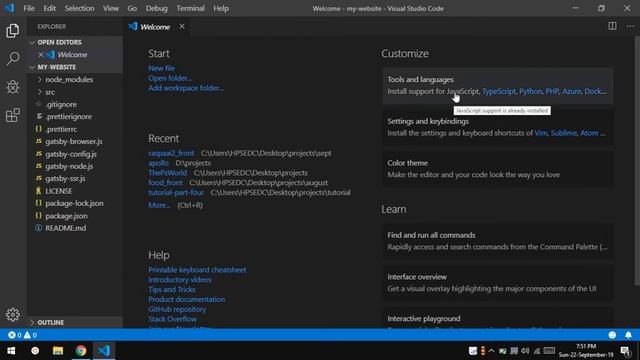Open the Color theme card
640x360 pixels.
point(498,169)
